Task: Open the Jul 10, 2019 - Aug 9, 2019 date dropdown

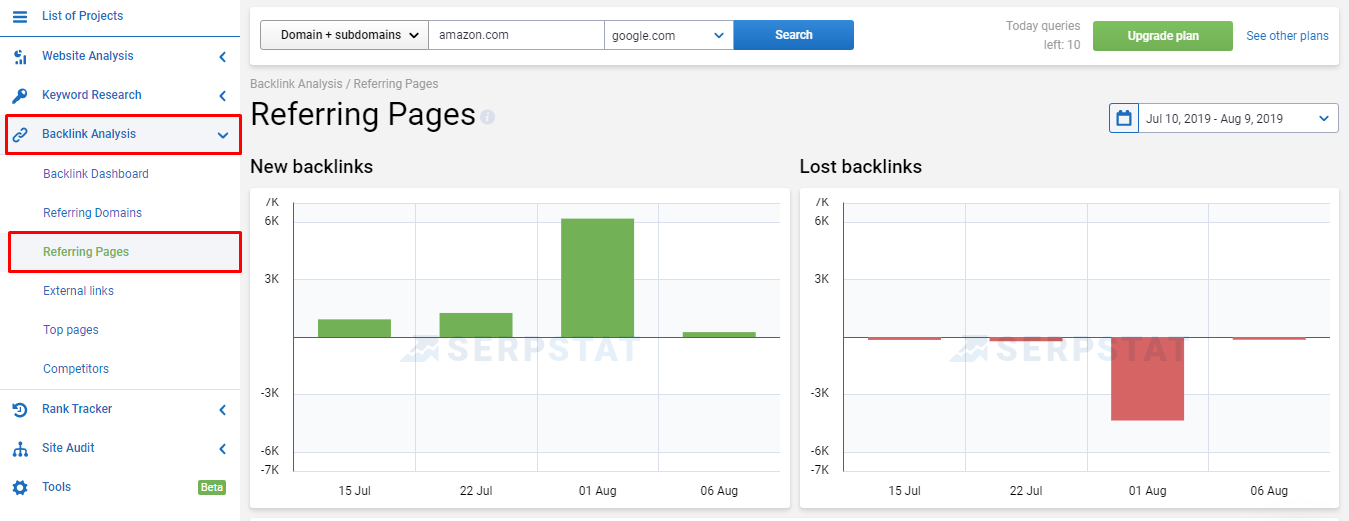Action: pos(1238,118)
